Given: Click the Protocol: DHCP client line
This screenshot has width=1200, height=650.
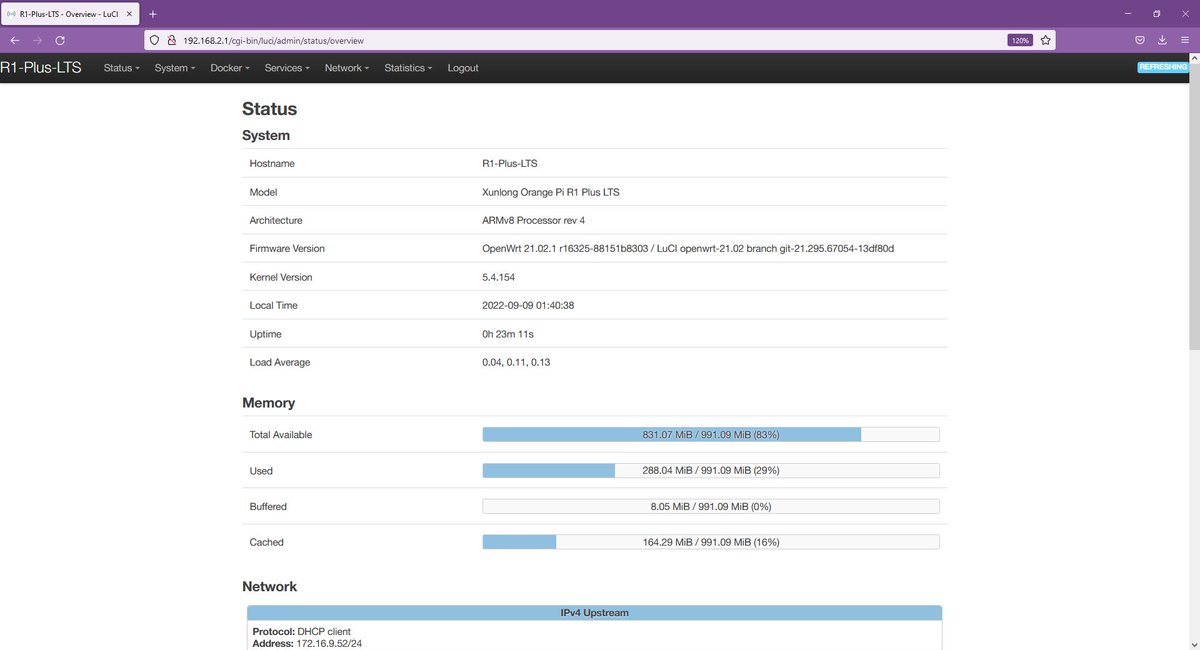Looking at the screenshot, I should click(x=301, y=631).
